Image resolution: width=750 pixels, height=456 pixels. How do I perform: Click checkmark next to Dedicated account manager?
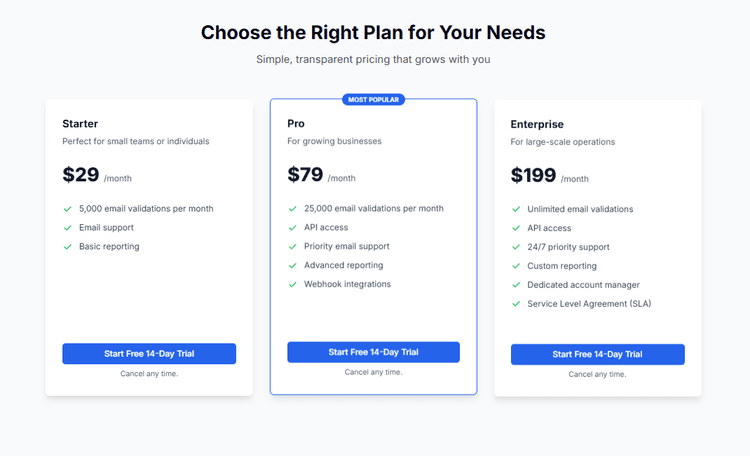[x=516, y=285]
